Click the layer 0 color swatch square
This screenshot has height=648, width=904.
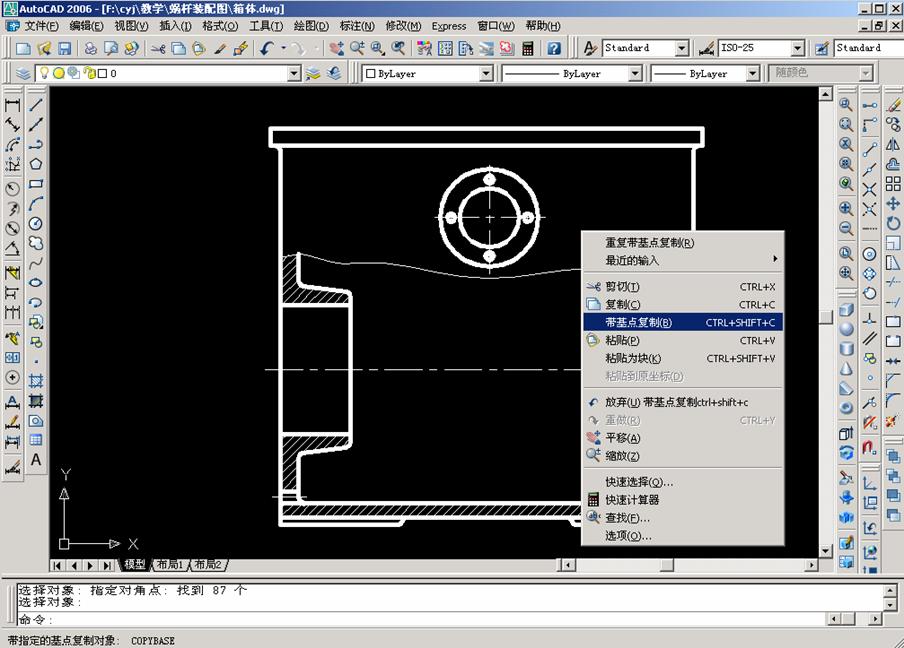pyautogui.click(x=103, y=73)
